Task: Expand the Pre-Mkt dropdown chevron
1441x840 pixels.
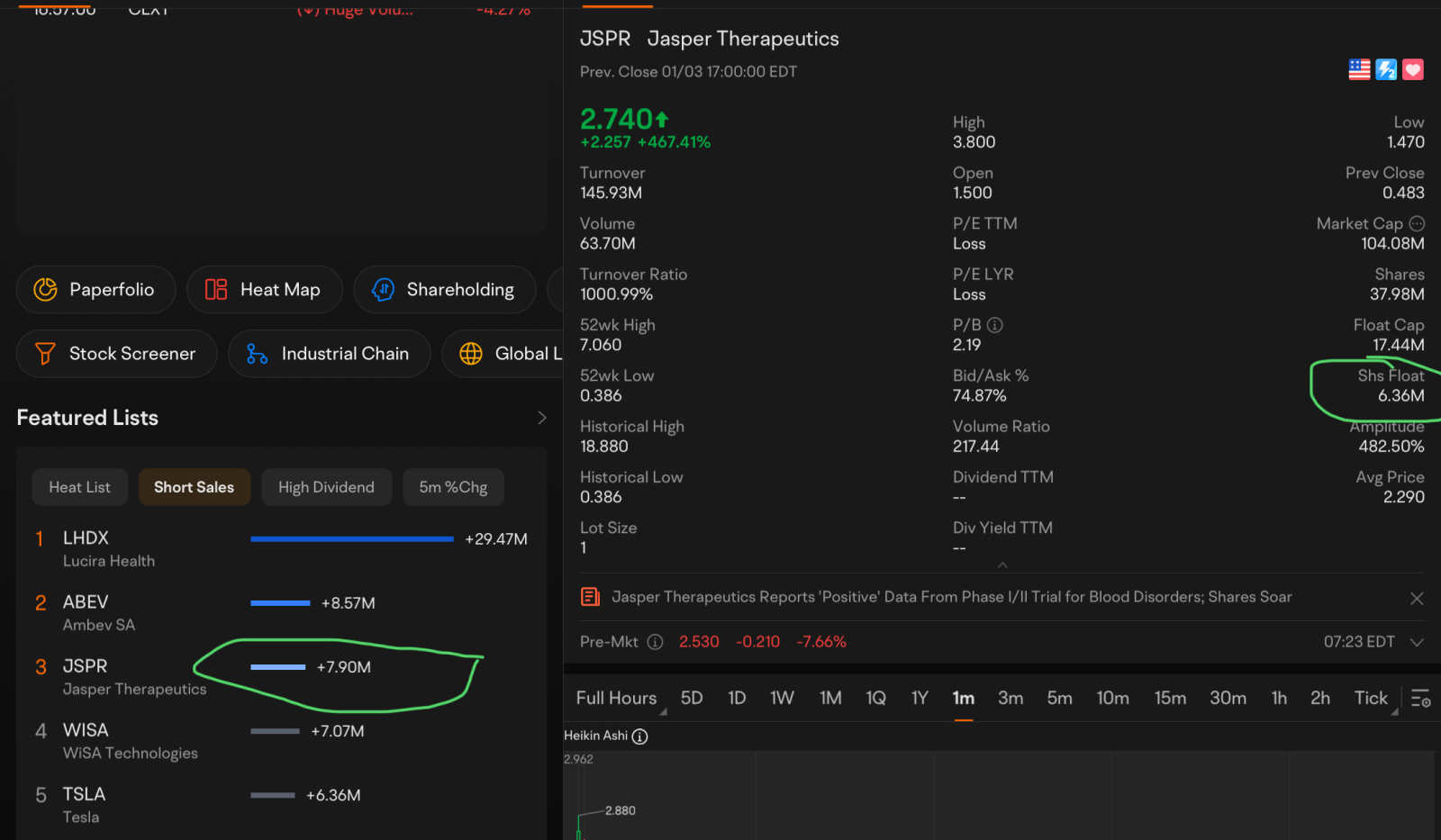Action: click(1417, 642)
